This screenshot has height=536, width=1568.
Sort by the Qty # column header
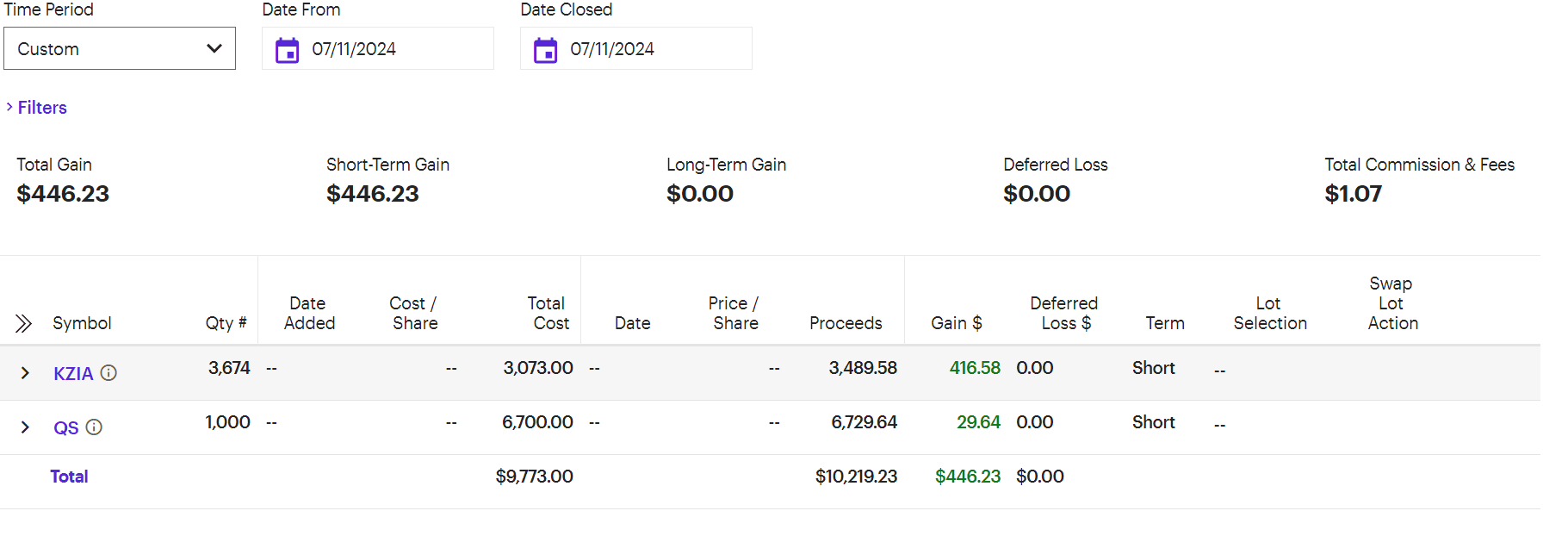(x=226, y=323)
